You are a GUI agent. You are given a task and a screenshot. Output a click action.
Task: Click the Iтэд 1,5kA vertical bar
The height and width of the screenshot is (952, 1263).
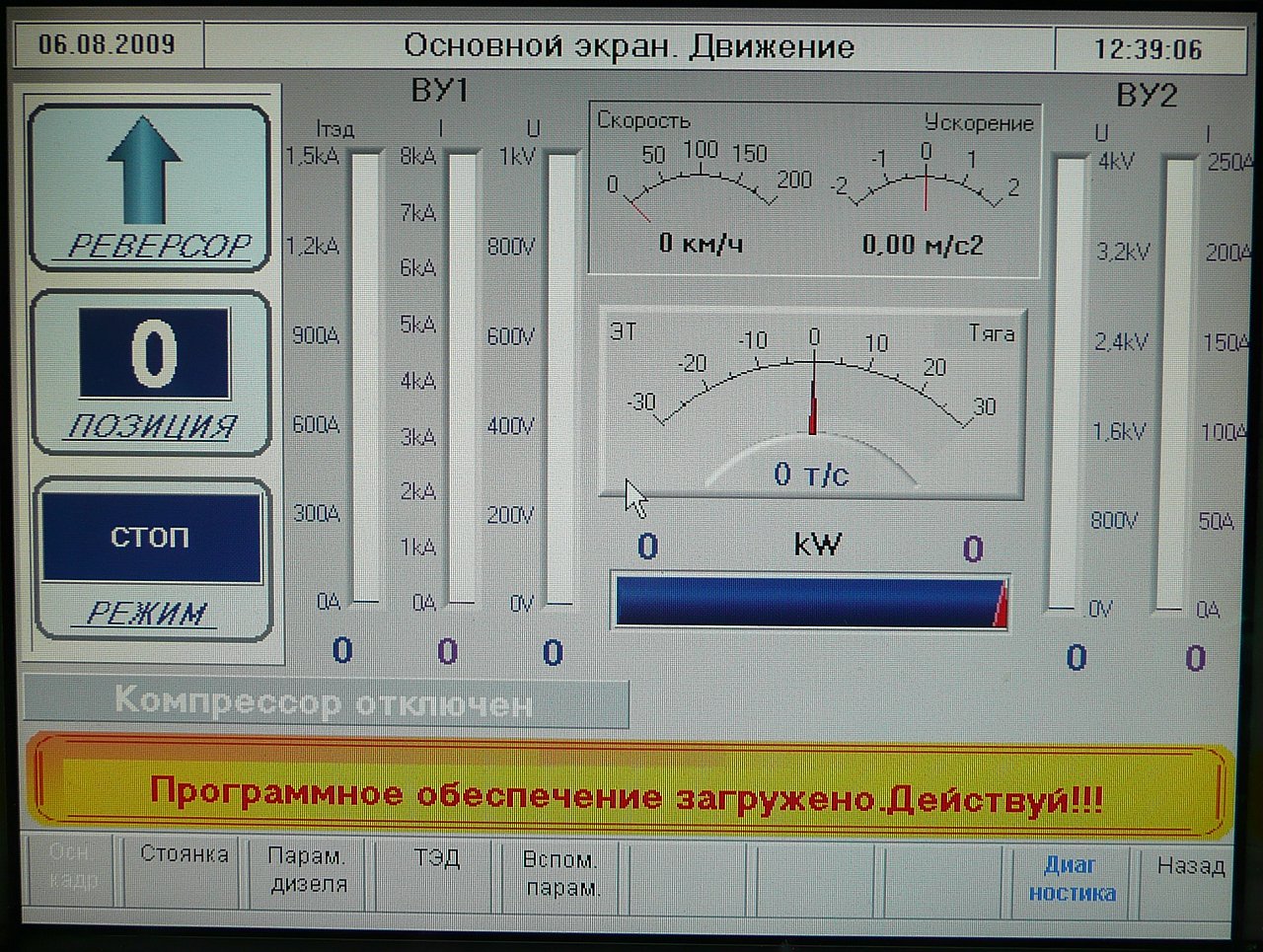[365, 375]
